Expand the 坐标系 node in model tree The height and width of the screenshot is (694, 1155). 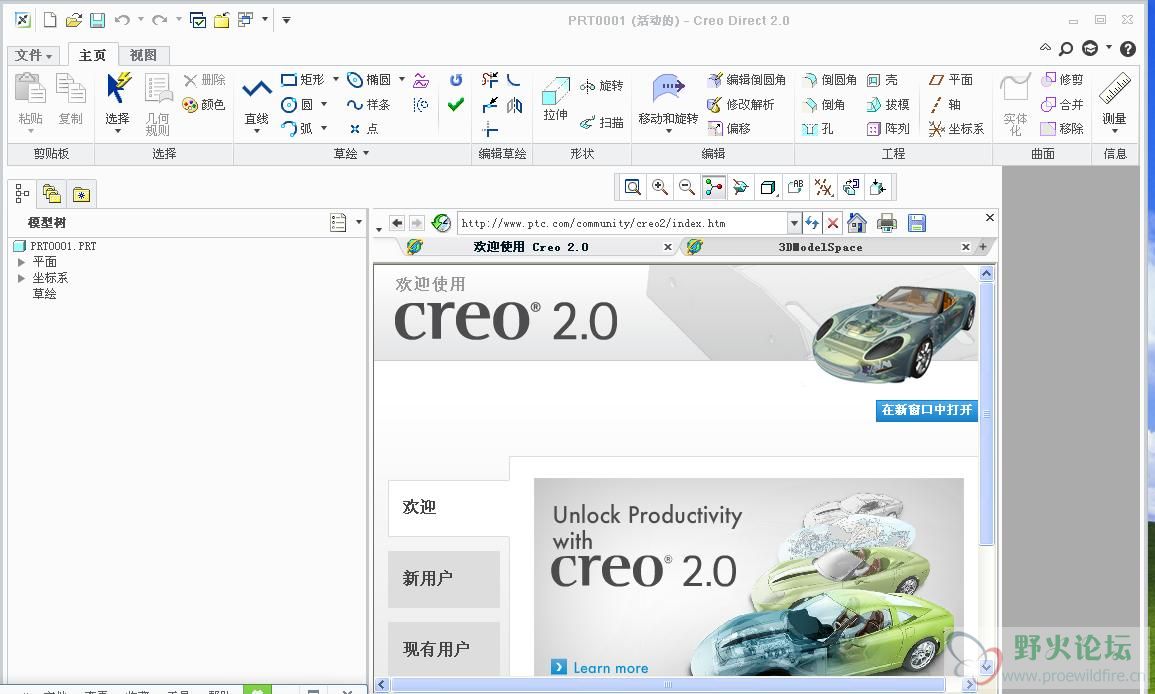pos(21,278)
